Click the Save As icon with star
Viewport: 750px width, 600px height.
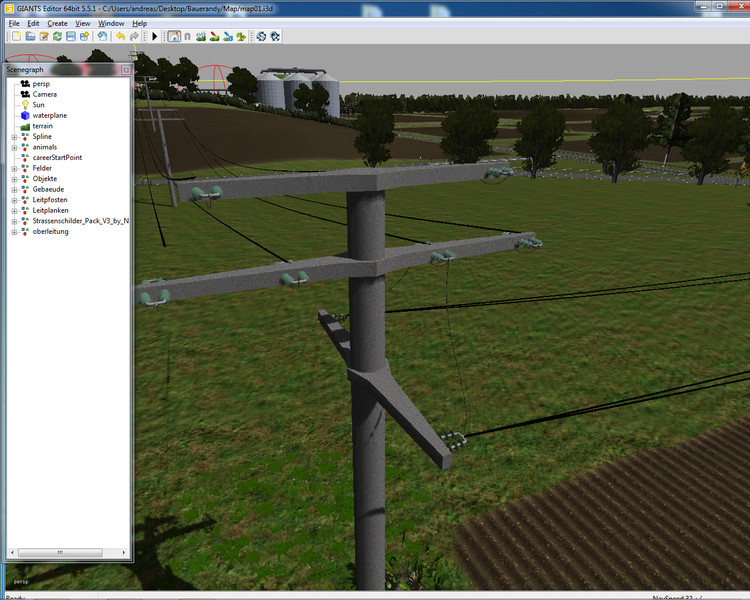click(x=85, y=36)
